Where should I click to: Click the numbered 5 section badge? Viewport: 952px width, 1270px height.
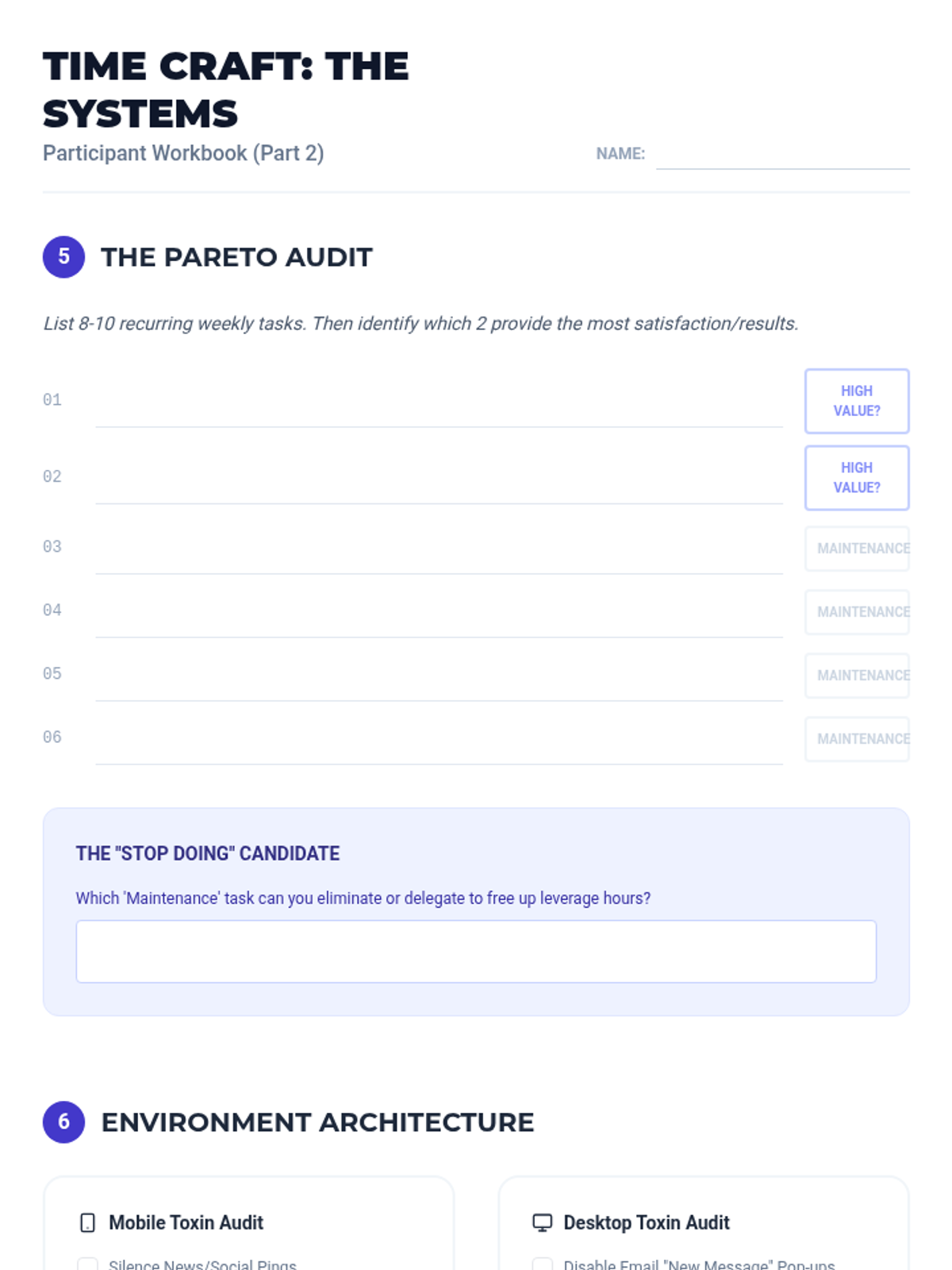tap(63, 256)
